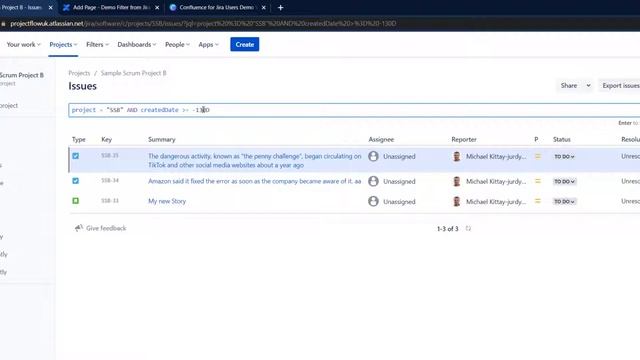This screenshot has height=360, width=640.
Task: Open issue key SSB-34
Action: pos(110,180)
